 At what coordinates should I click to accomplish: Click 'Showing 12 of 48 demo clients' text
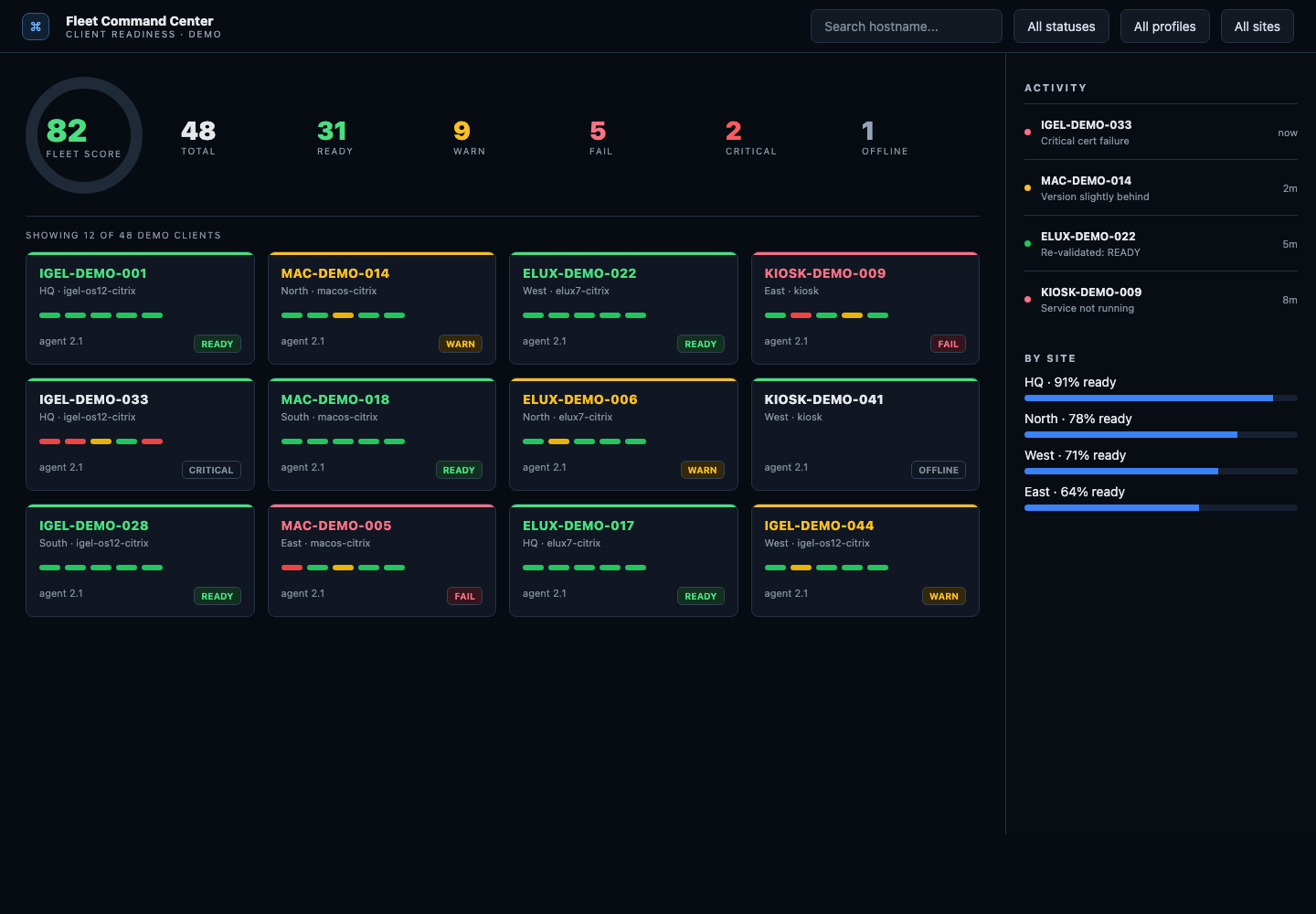tap(123, 235)
